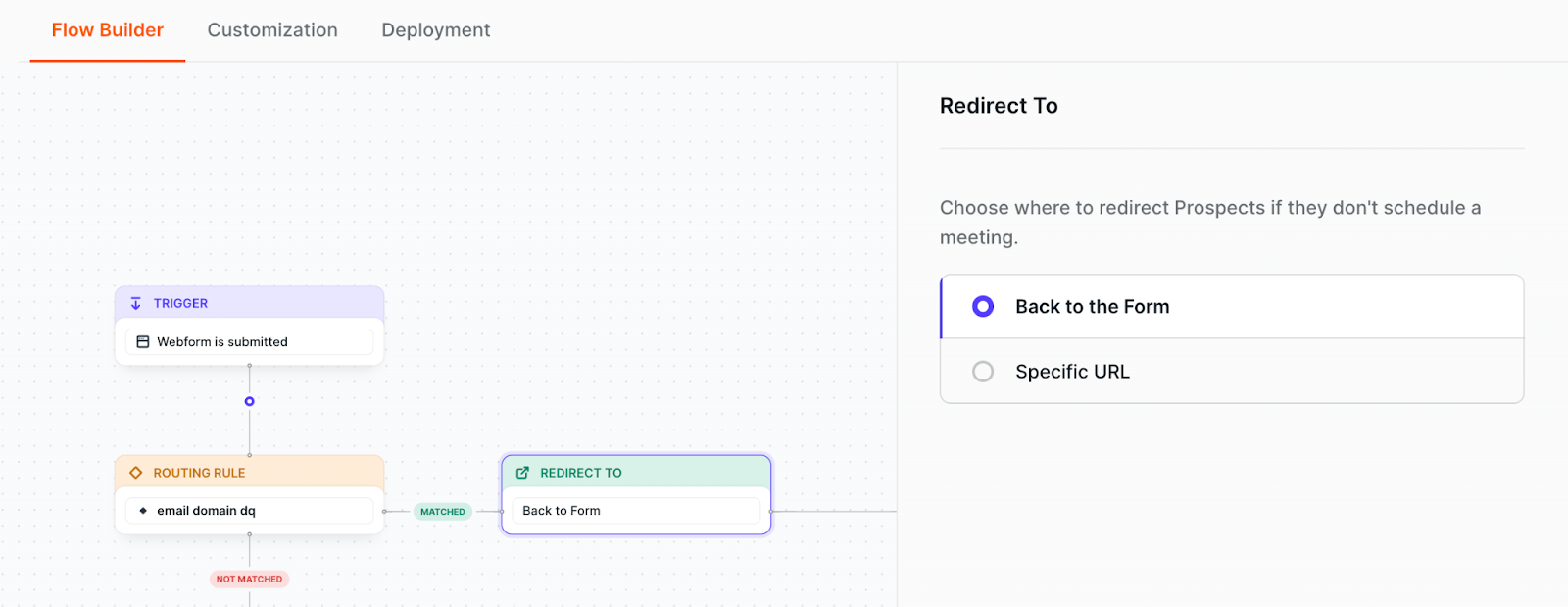The width and height of the screenshot is (1568, 607).
Task: Click the connector dot right of Redirect To node
Action: [772, 511]
